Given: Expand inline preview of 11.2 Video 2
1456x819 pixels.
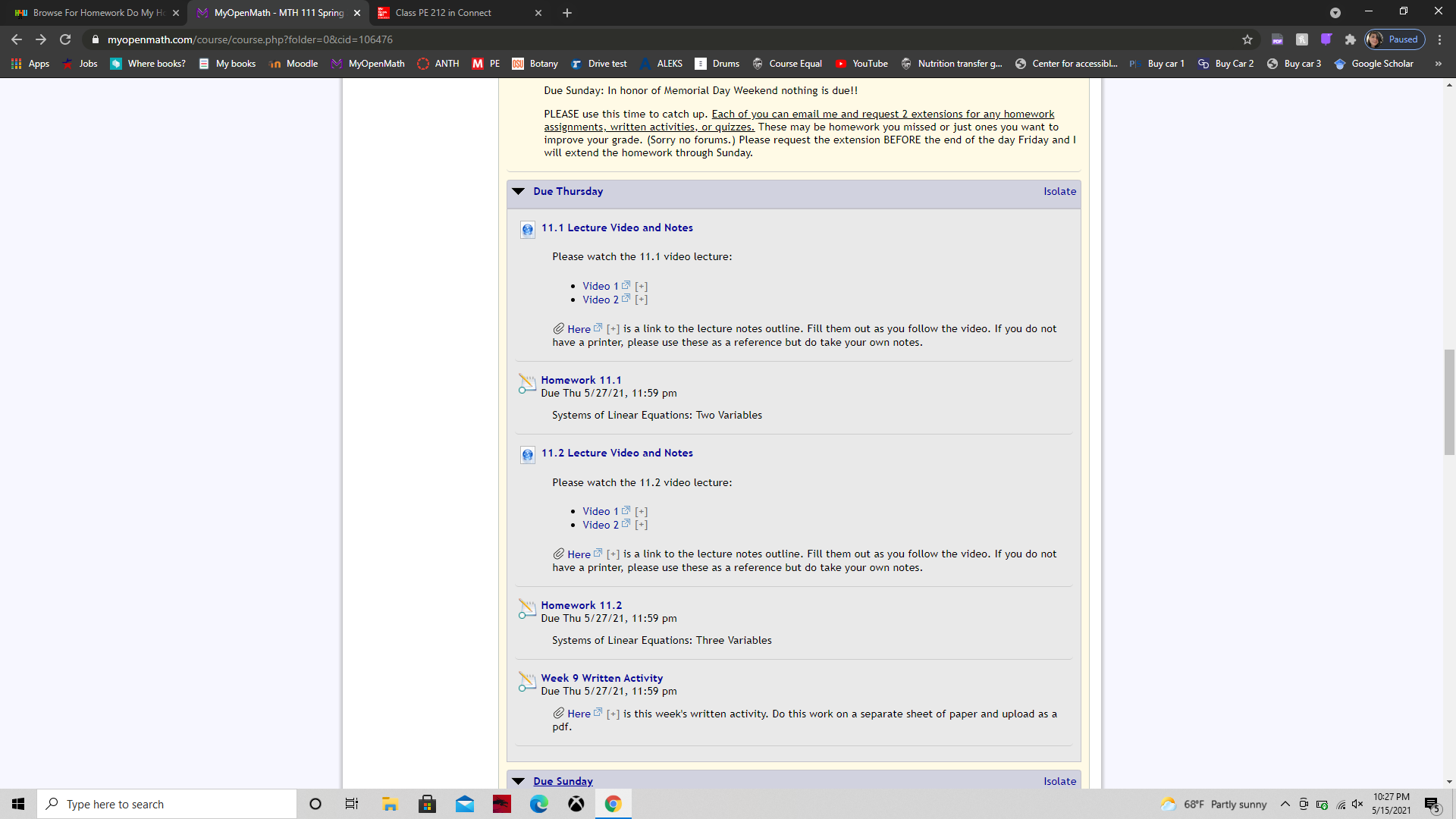Looking at the screenshot, I should (x=641, y=525).
